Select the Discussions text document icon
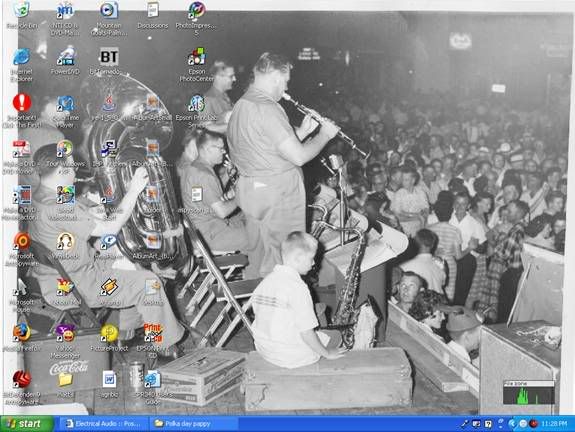 tap(153, 10)
